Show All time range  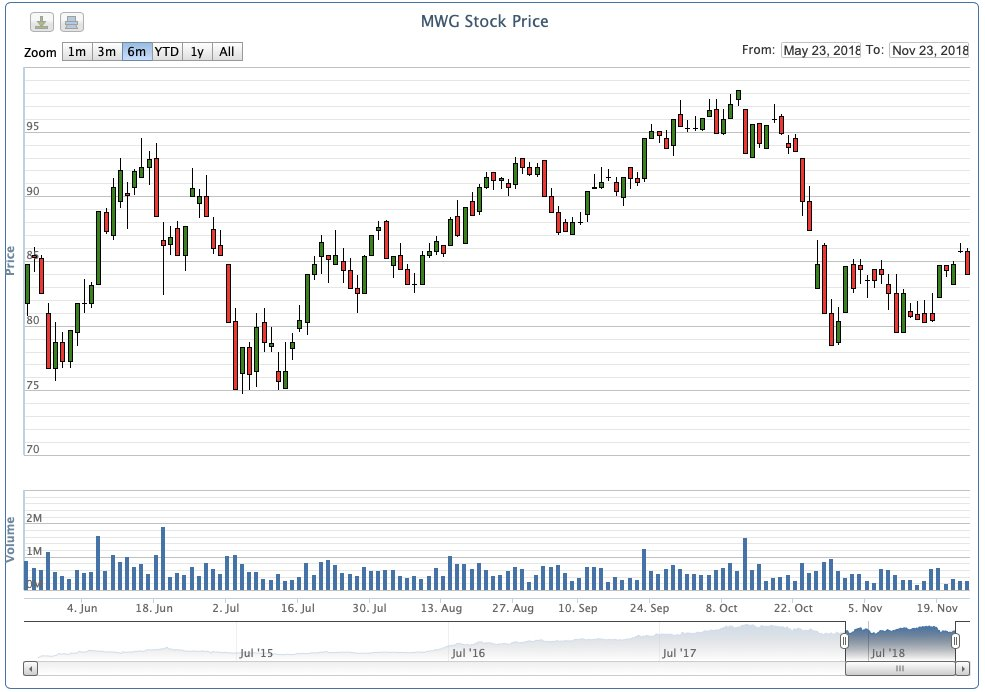(227, 52)
